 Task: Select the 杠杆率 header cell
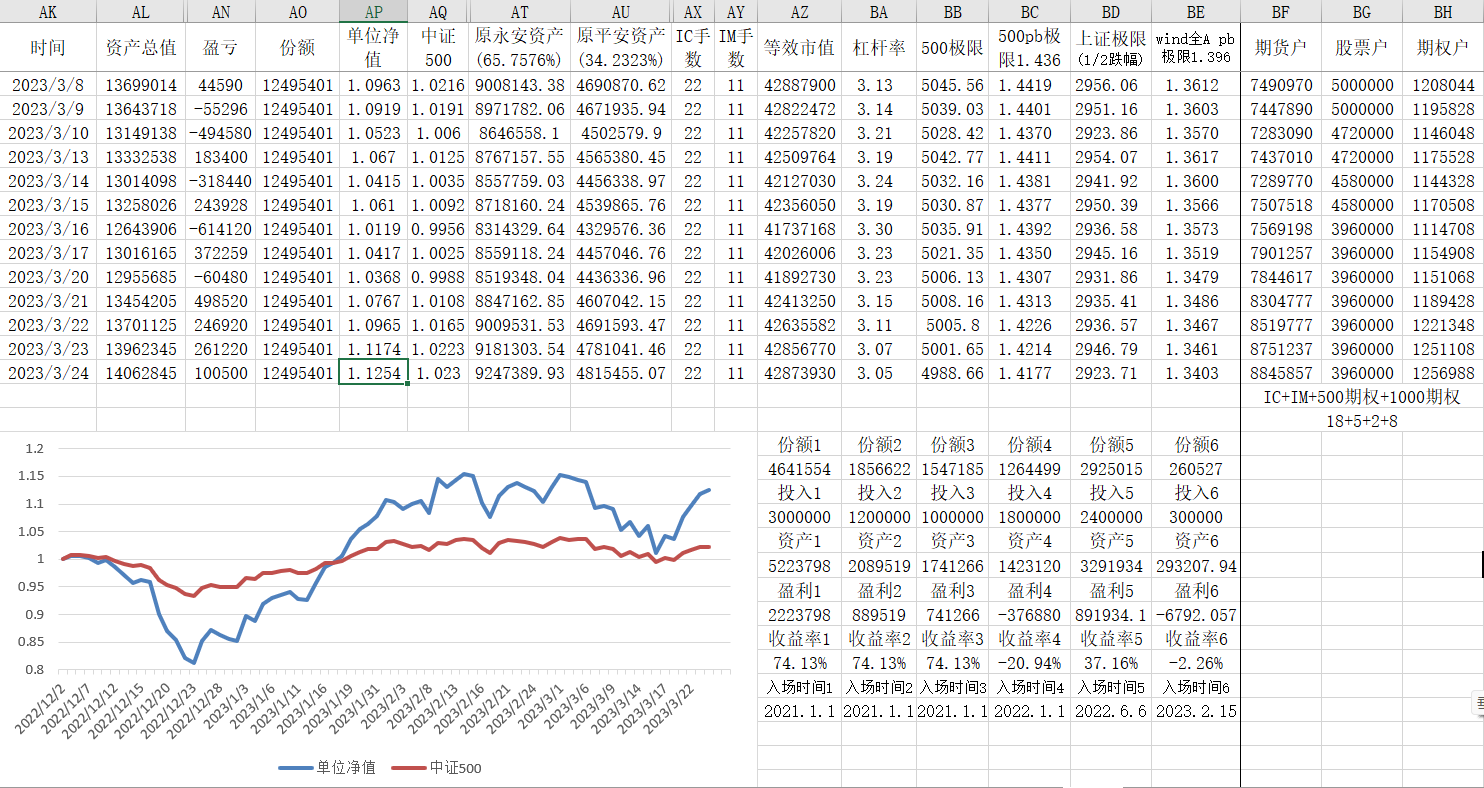coord(879,48)
